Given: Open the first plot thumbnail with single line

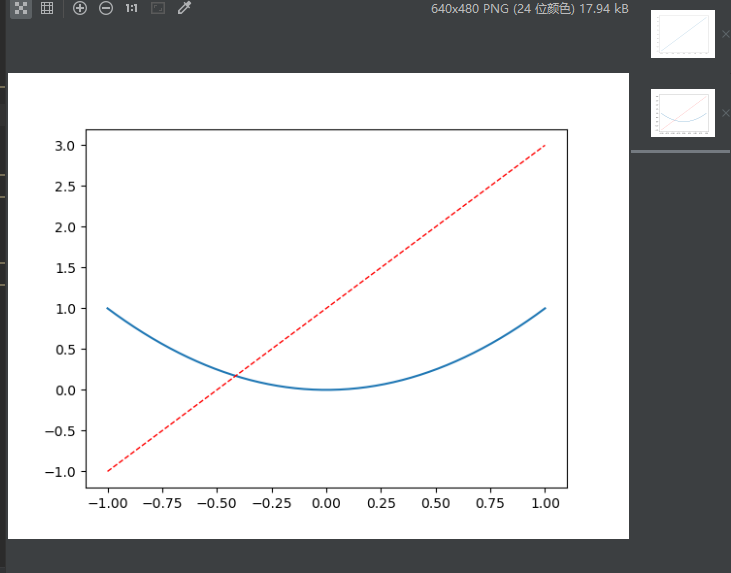Looking at the screenshot, I should coord(683,34).
